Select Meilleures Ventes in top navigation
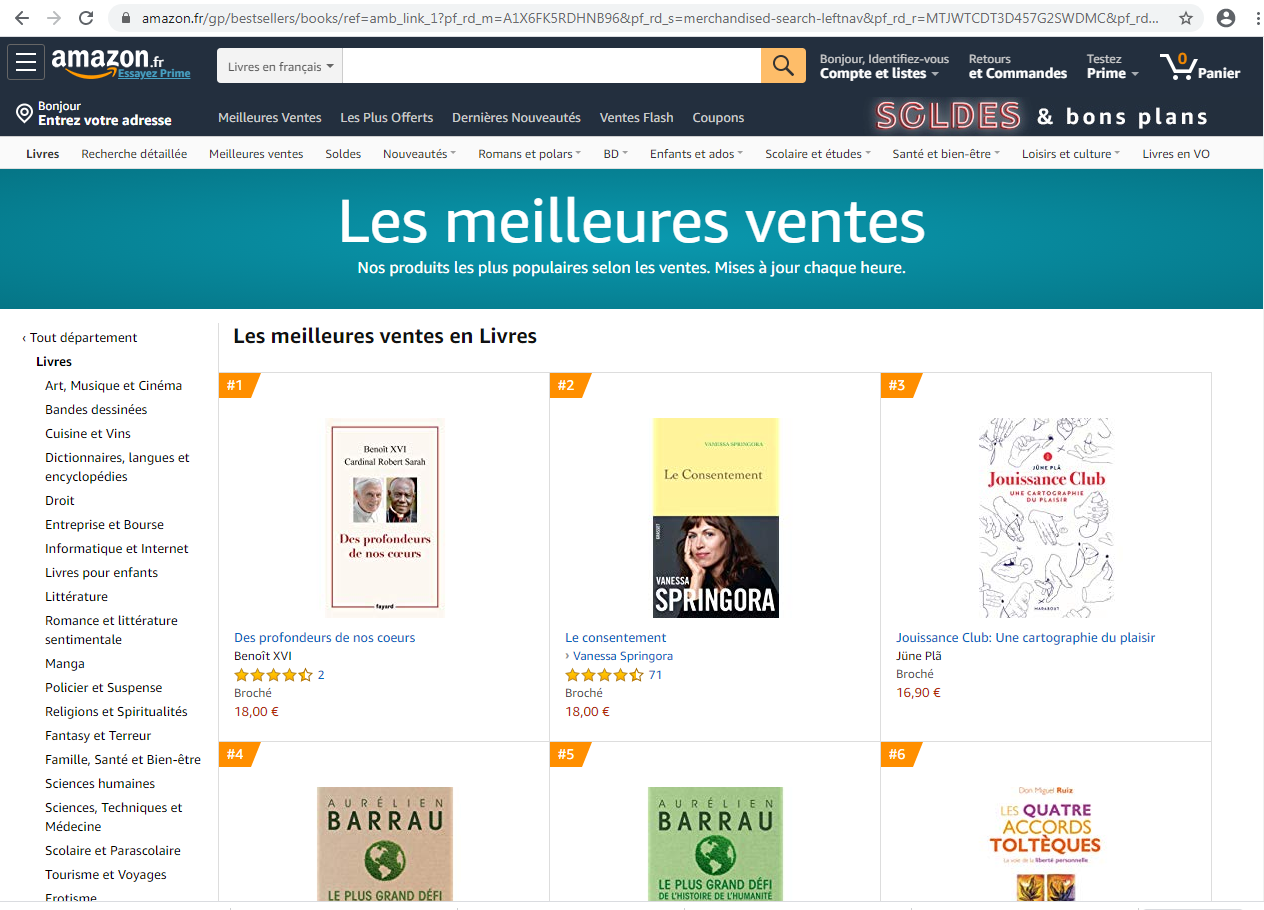The image size is (1264, 910). (270, 118)
